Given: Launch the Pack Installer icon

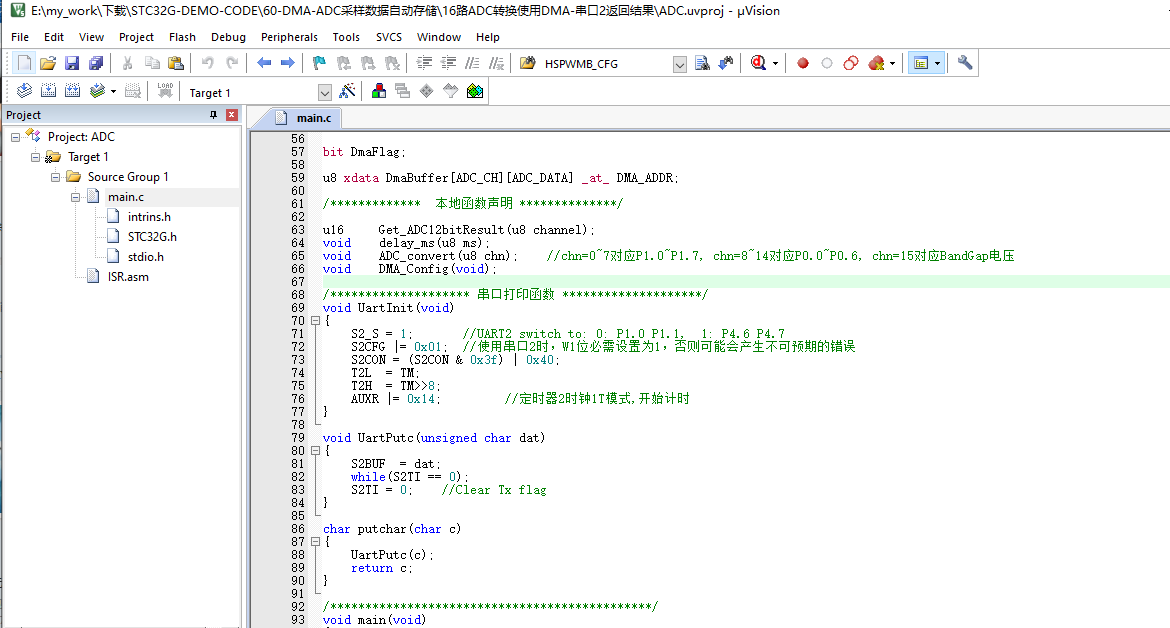Looking at the screenshot, I should 475,92.
